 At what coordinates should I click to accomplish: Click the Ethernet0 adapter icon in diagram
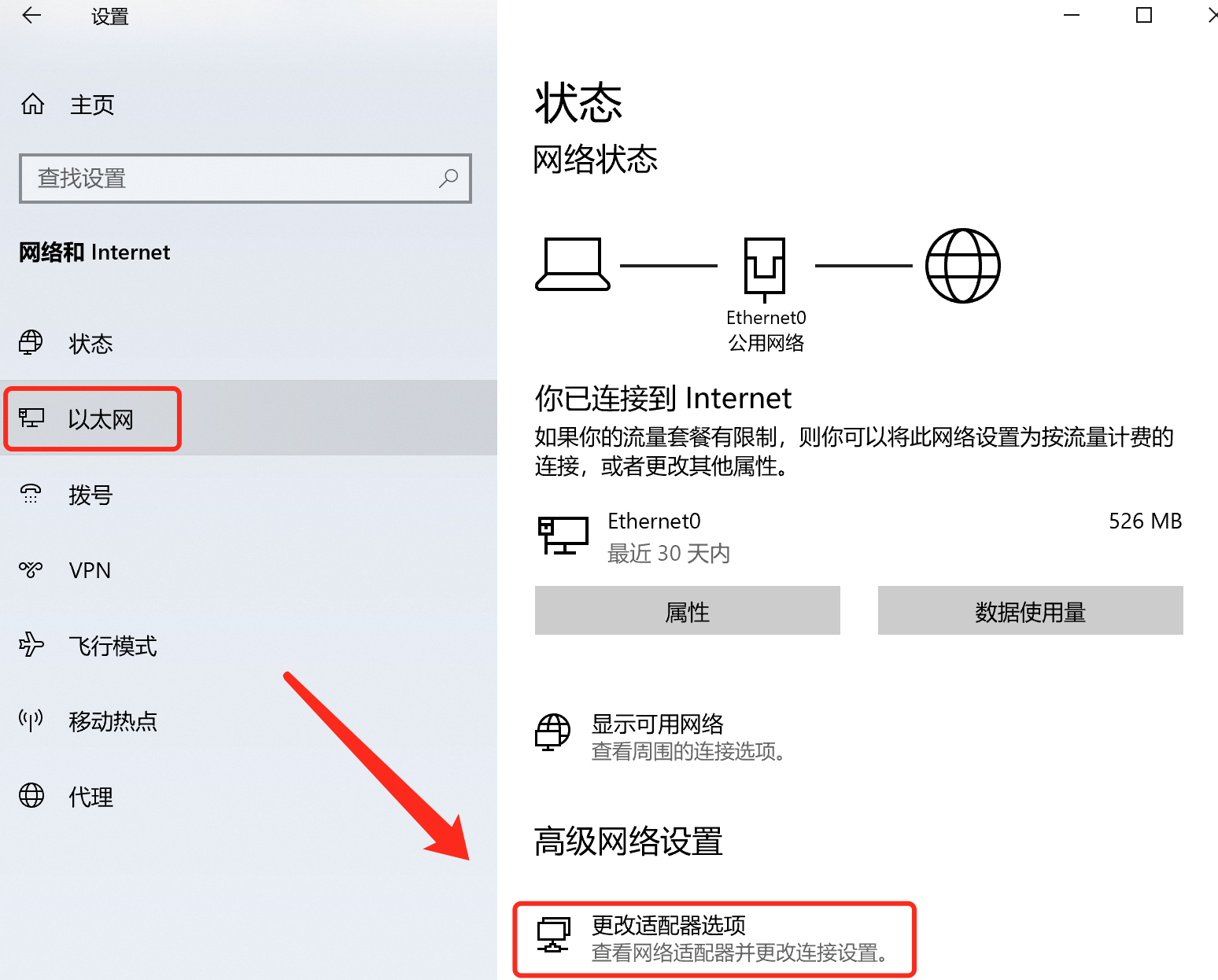tap(765, 269)
